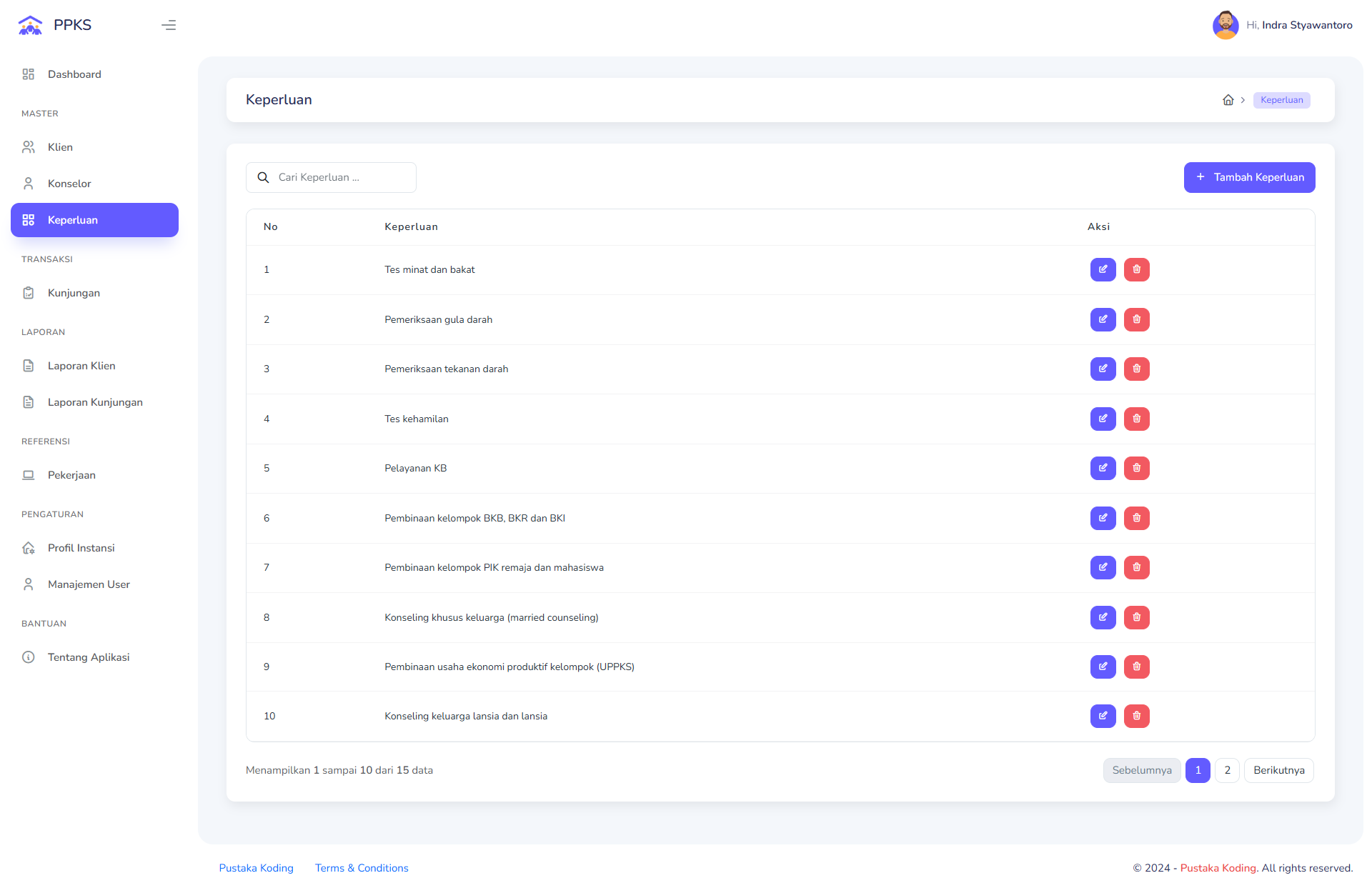Click the Klien people icon

click(29, 146)
